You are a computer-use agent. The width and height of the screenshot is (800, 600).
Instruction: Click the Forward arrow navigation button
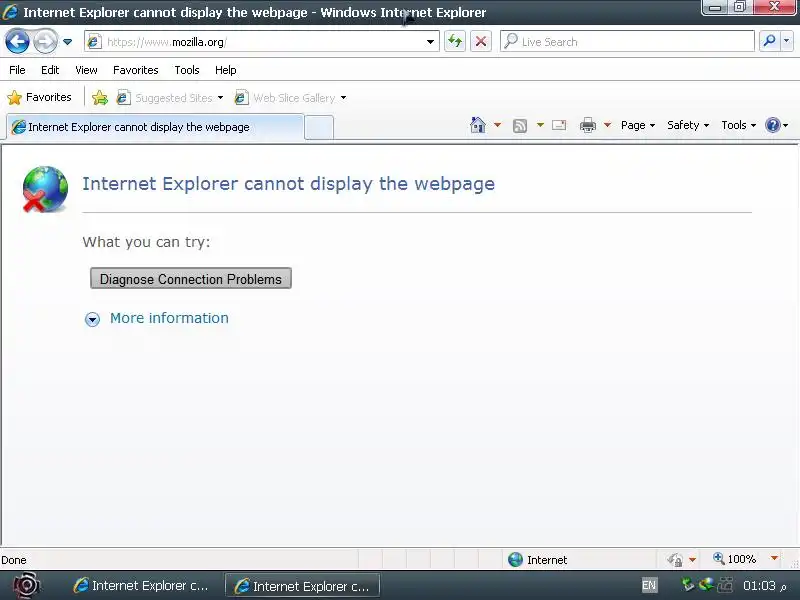click(x=45, y=42)
